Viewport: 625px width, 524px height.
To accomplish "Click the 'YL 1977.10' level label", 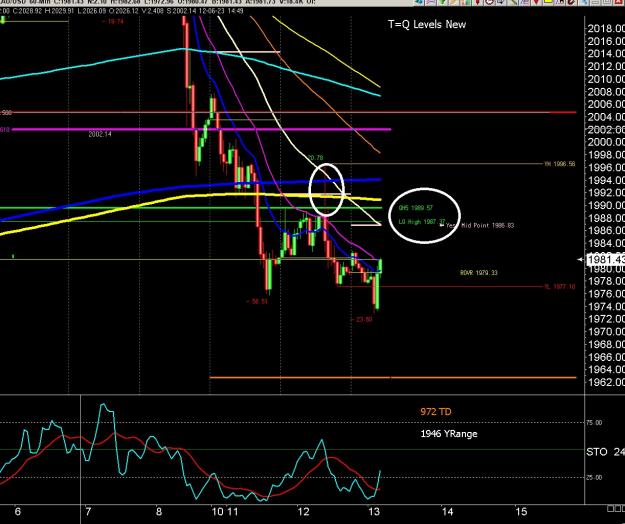I will 560,286.
